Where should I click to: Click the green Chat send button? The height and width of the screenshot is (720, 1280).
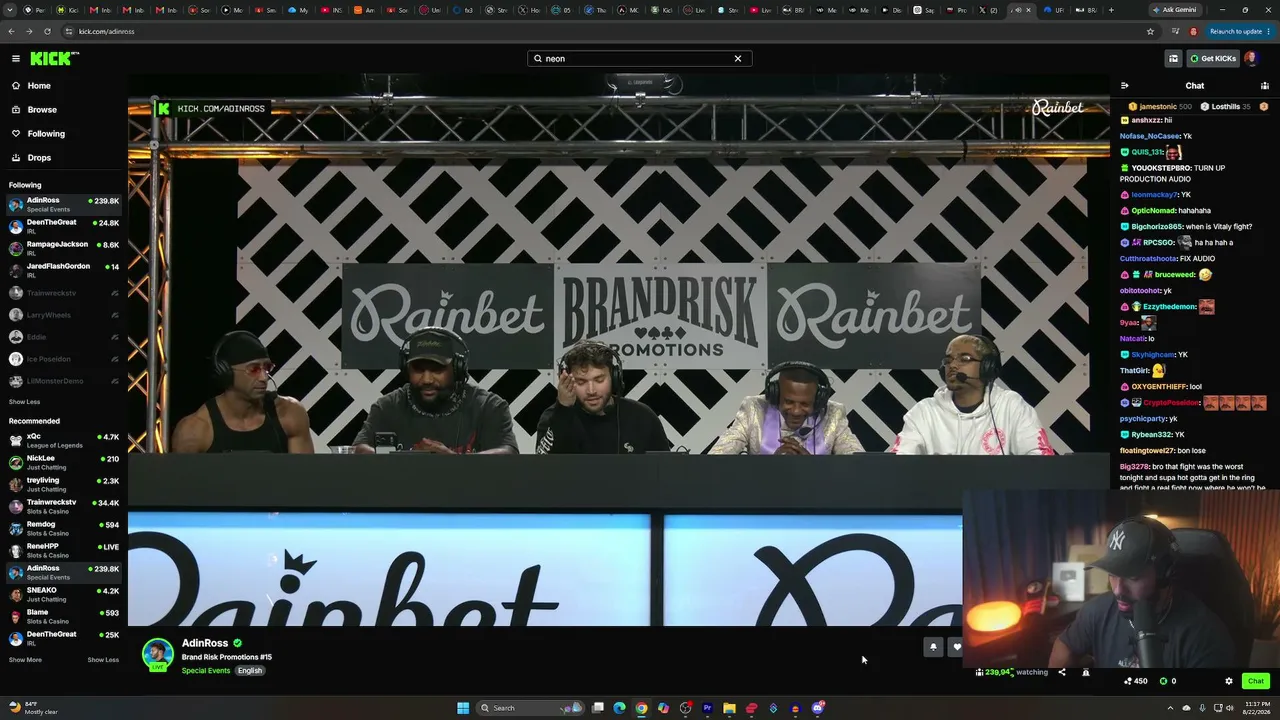(x=1256, y=681)
